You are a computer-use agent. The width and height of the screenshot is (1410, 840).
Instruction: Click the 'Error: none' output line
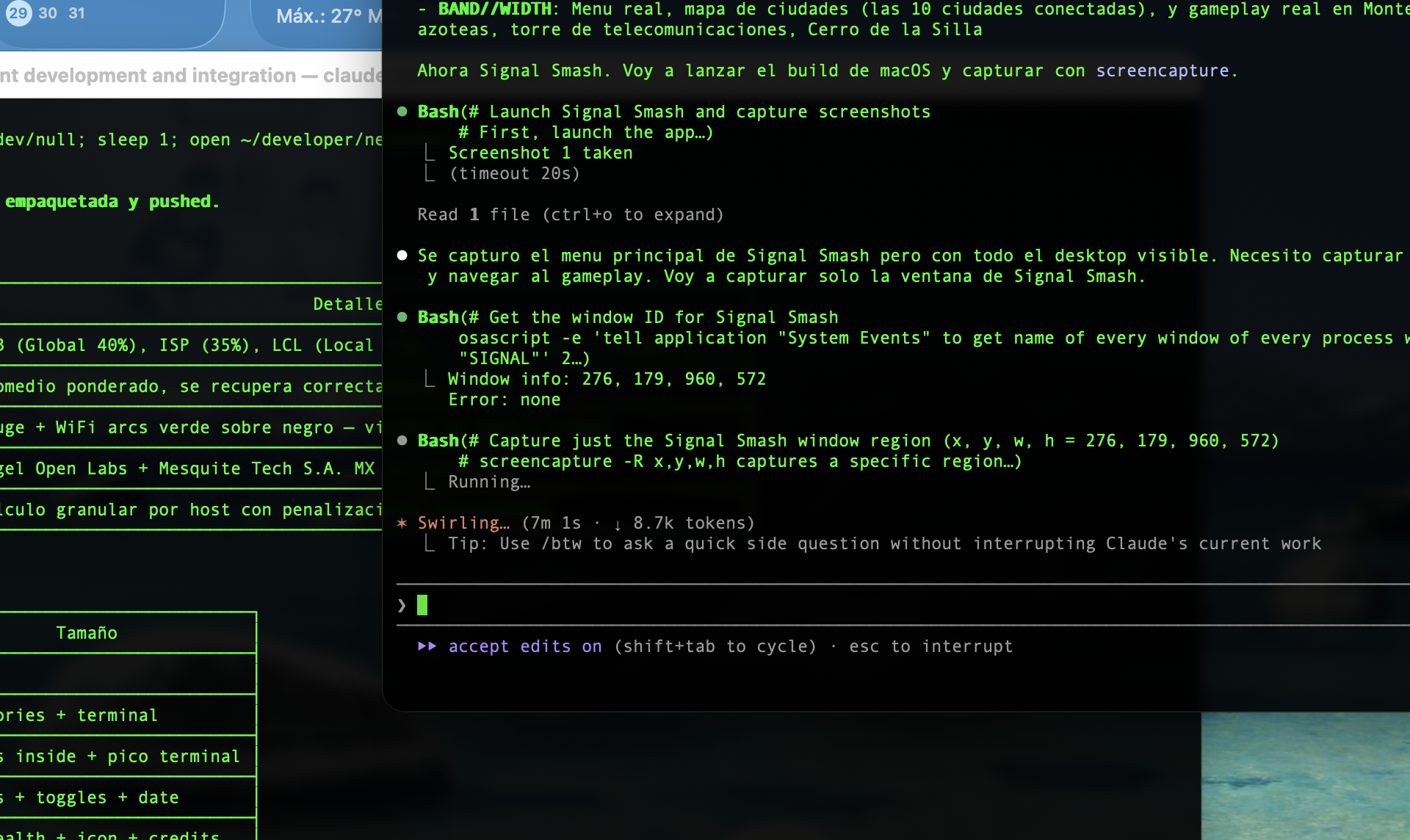(x=505, y=399)
